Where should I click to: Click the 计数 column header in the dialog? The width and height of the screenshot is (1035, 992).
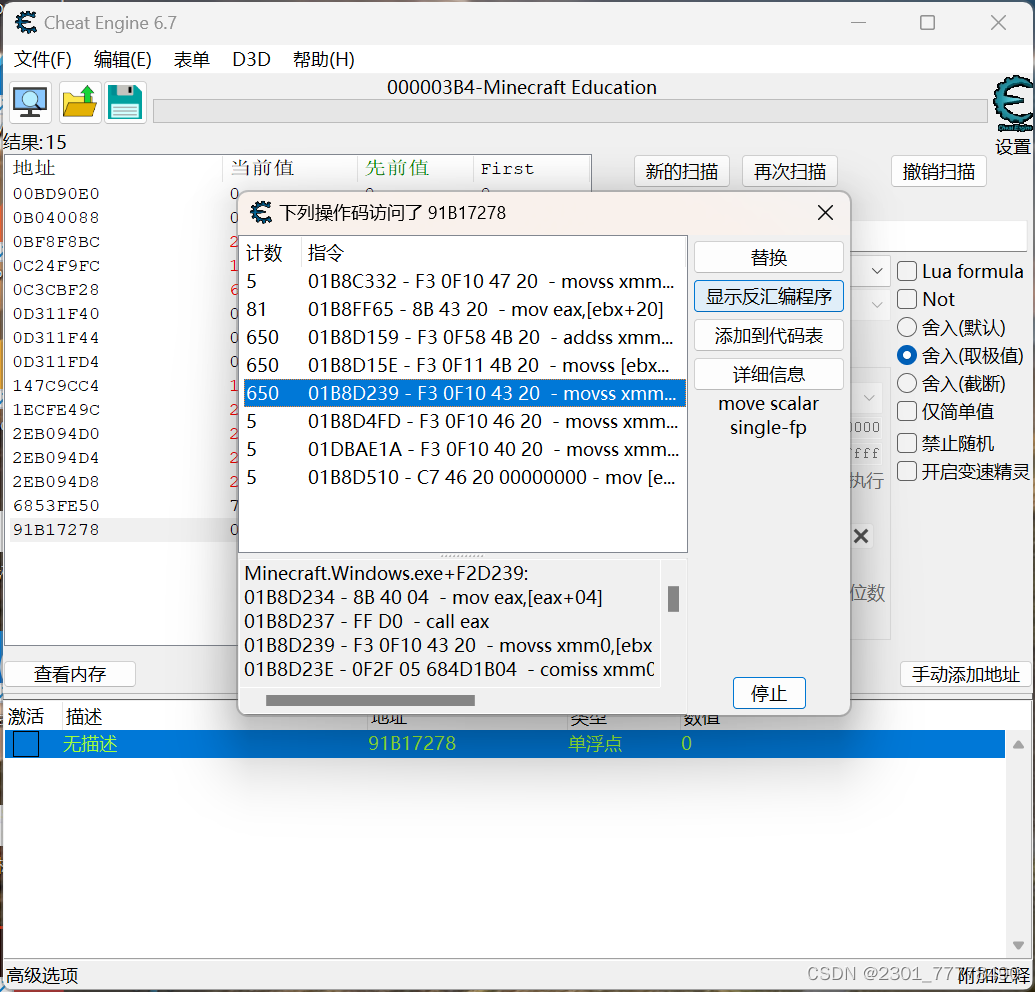pyautogui.click(x=269, y=253)
